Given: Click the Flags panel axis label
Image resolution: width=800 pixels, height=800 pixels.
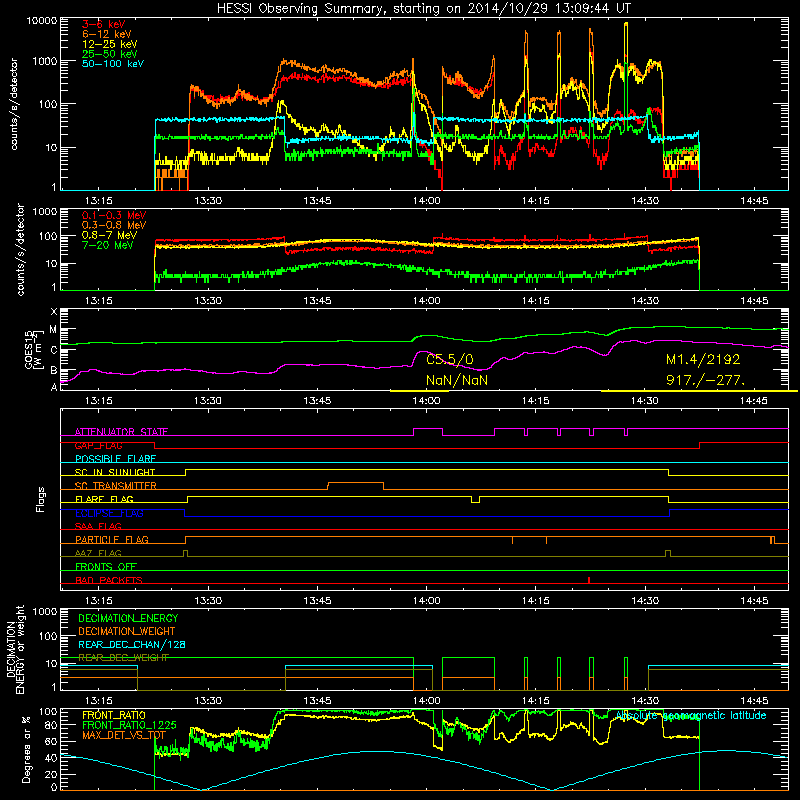Looking at the screenshot, I should 41,499.
